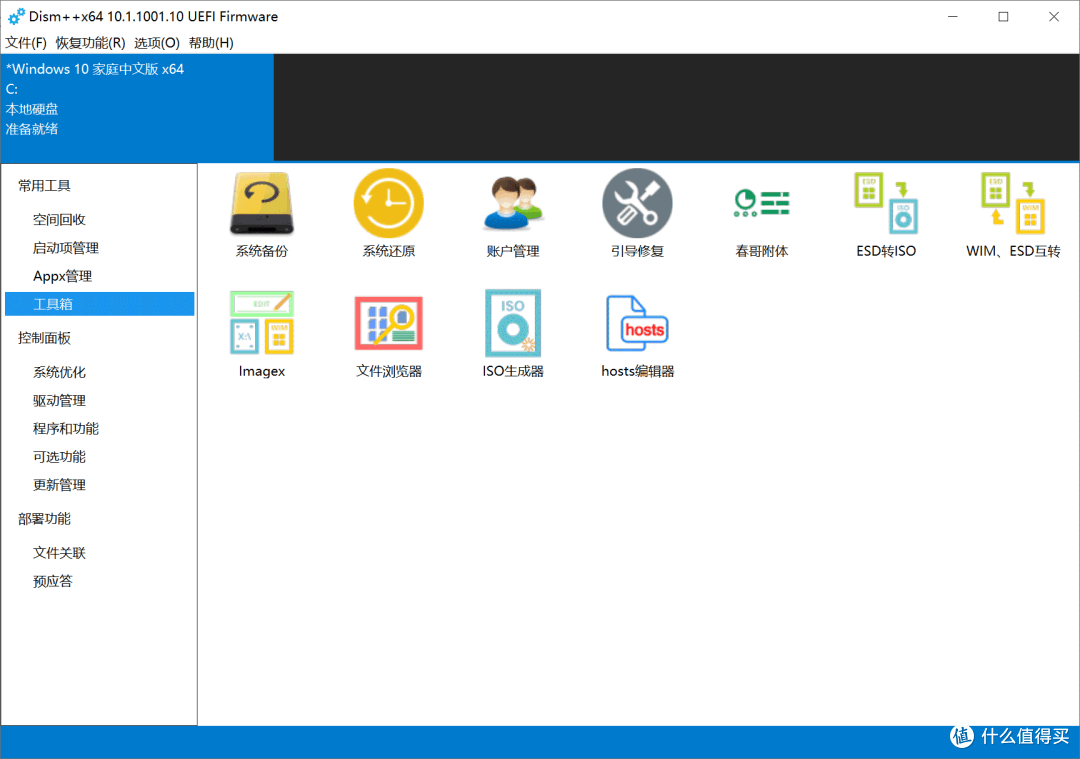Launch the ESD转ISO converter
This screenshot has width=1080, height=759.
pyautogui.click(x=885, y=204)
